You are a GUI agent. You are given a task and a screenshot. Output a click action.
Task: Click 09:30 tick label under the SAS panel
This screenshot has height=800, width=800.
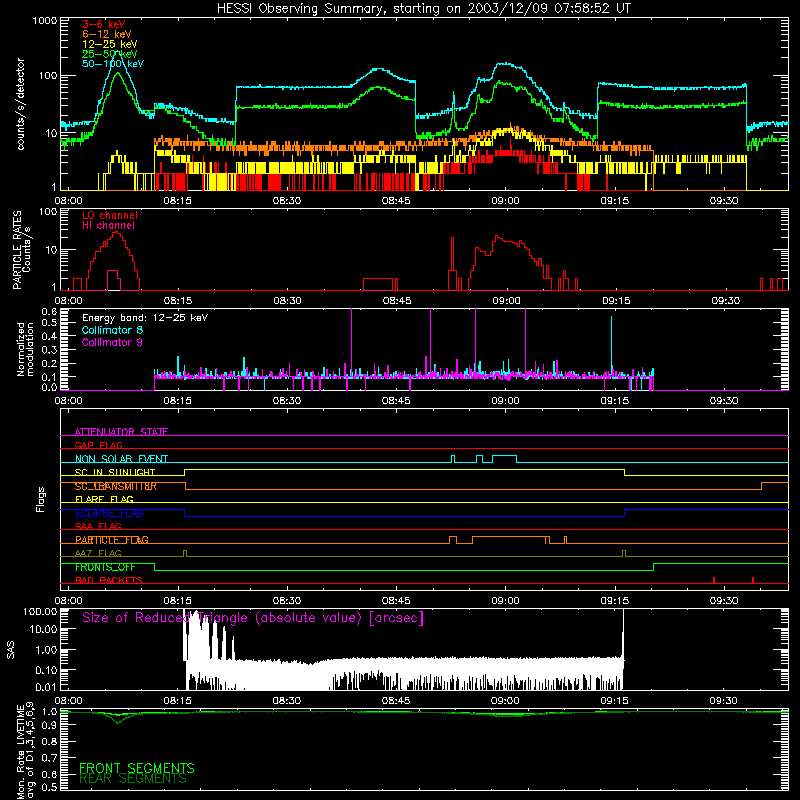[x=723, y=701]
